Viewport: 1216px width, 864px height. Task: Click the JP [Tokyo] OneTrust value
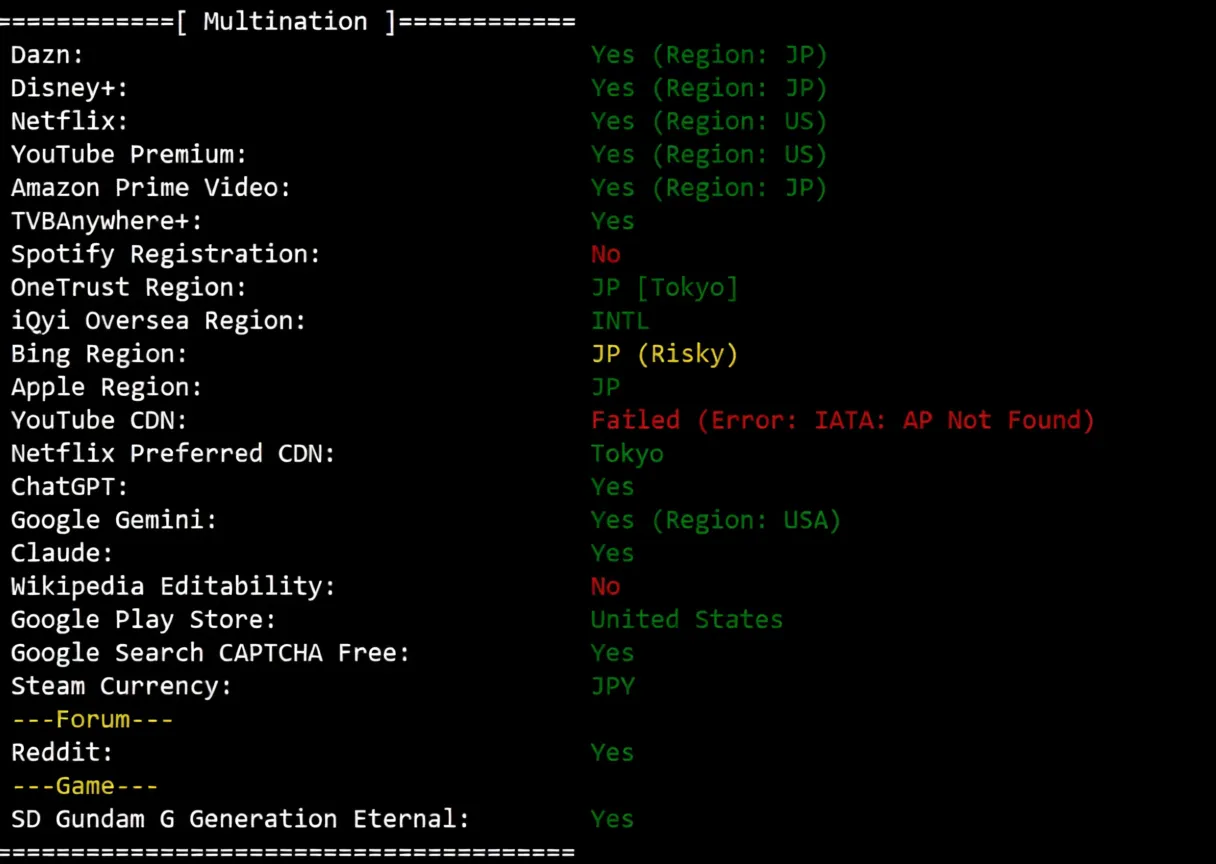(x=664, y=288)
